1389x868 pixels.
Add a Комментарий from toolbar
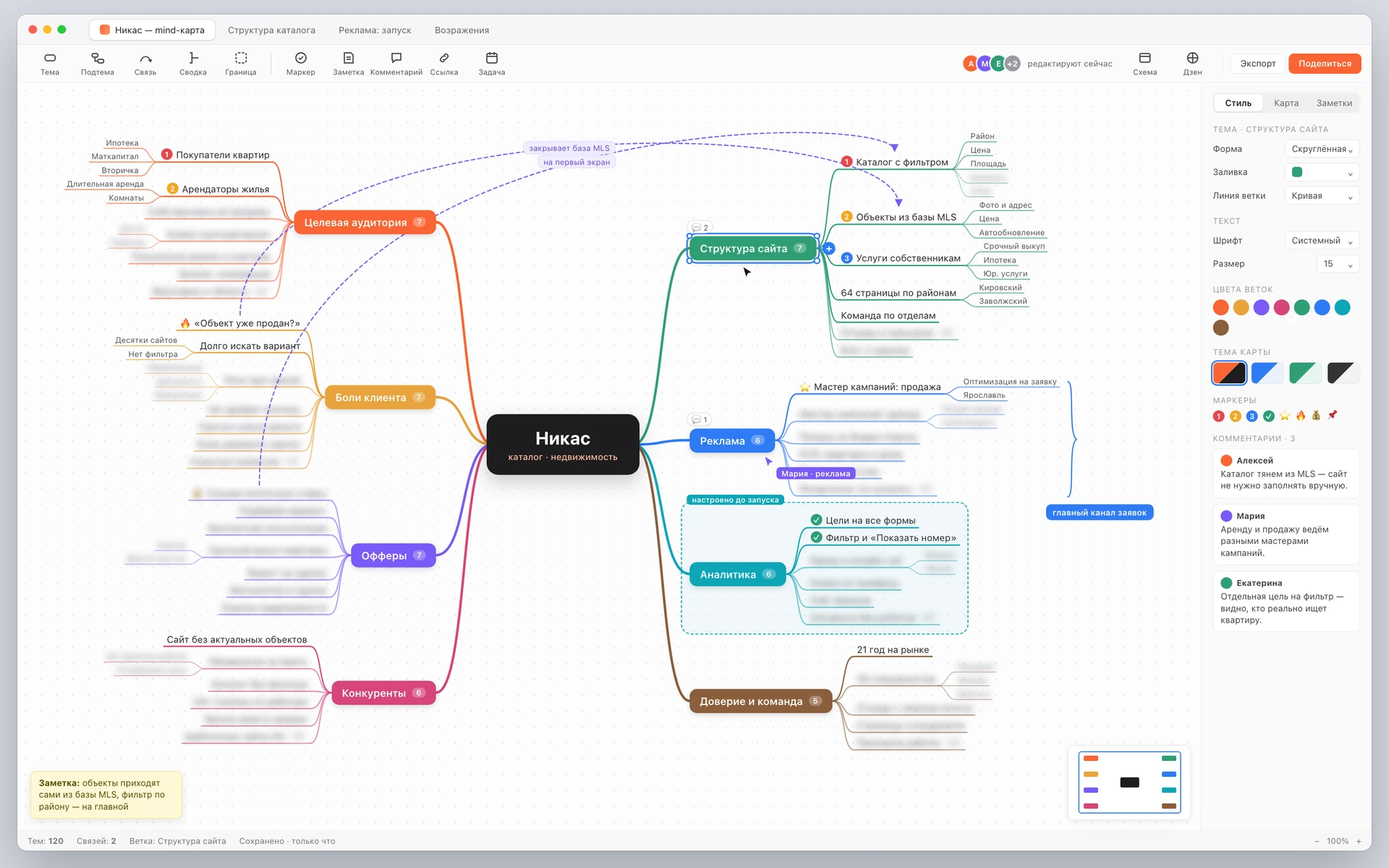[x=396, y=64]
